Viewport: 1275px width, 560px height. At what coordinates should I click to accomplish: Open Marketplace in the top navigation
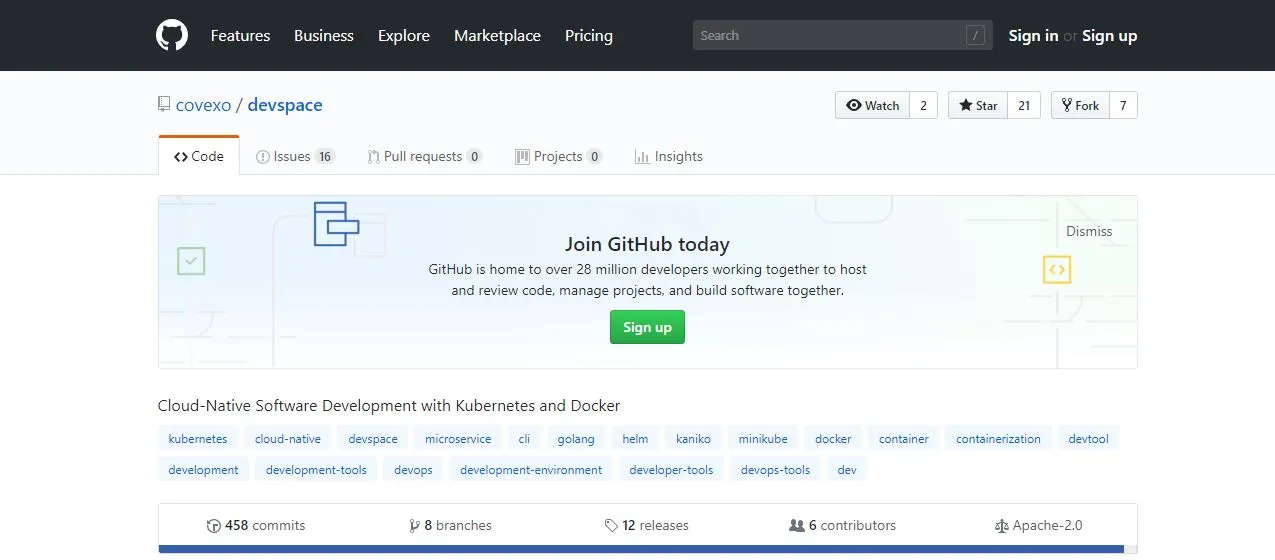[497, 35]
